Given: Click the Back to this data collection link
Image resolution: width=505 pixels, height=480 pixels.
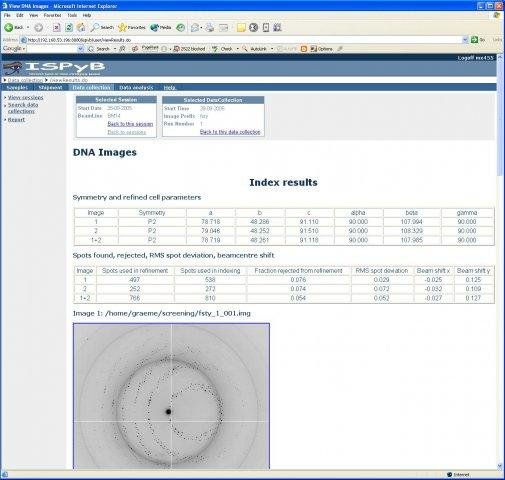Looking at the screenshot, I should tap(230, 132).
